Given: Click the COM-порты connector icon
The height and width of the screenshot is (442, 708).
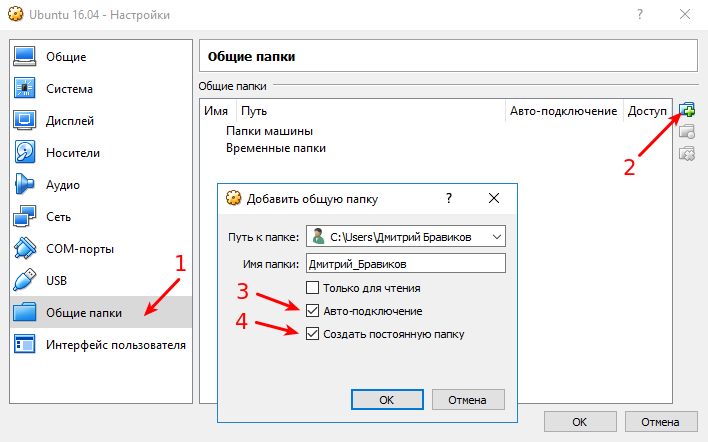Looking at the screenshot, I should [x=24, y=248].
